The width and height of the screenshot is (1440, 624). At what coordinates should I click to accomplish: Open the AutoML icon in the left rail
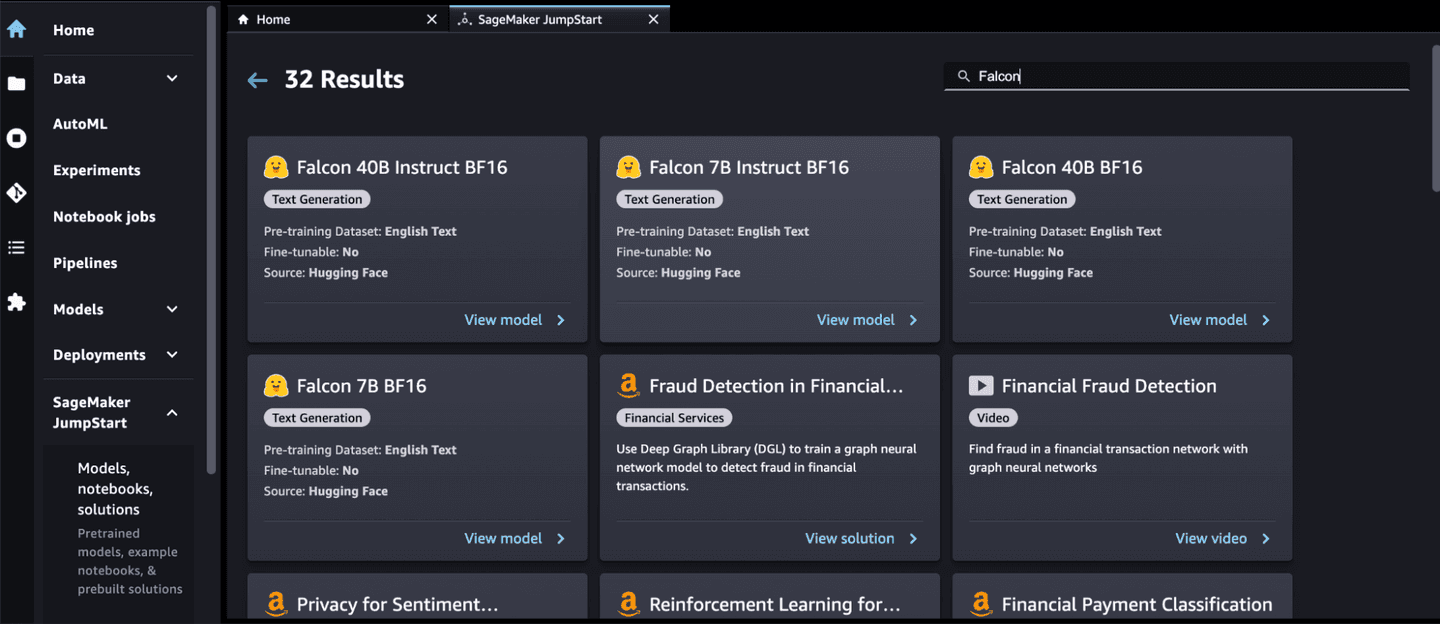pos(16,137)
